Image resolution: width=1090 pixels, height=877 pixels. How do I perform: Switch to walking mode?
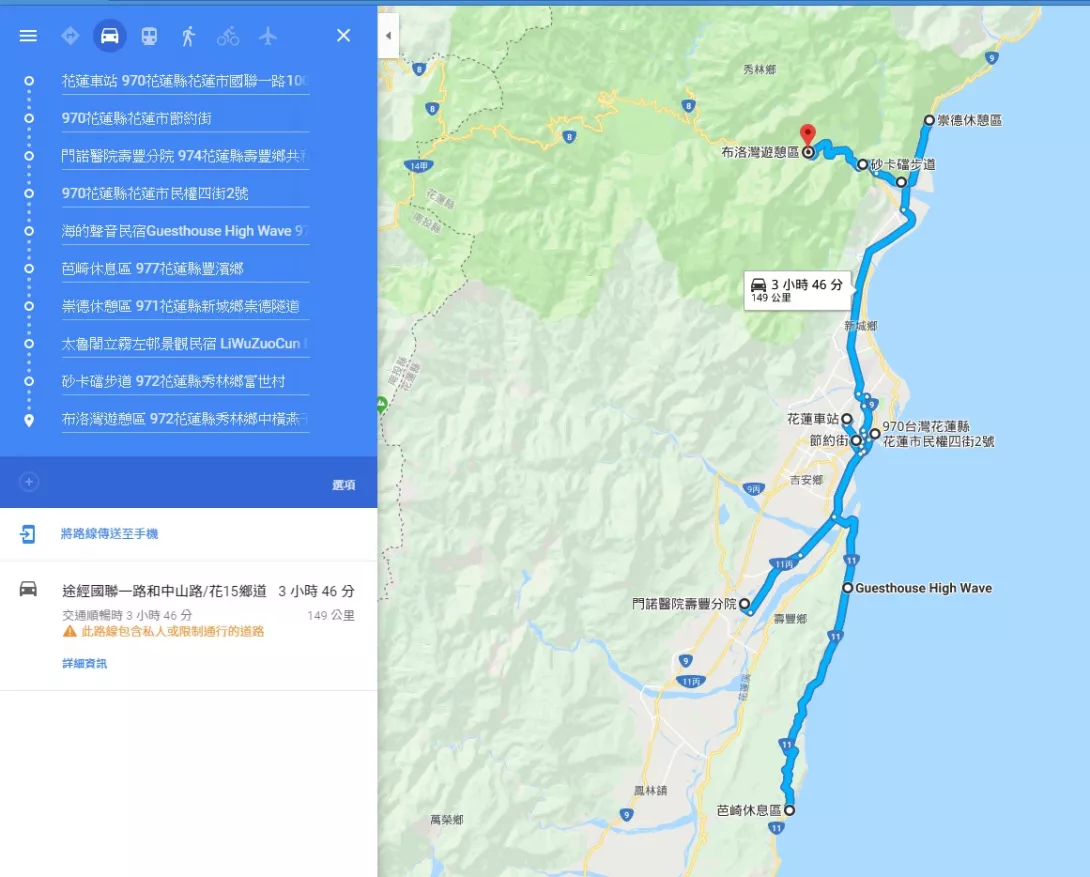[188, 35]
